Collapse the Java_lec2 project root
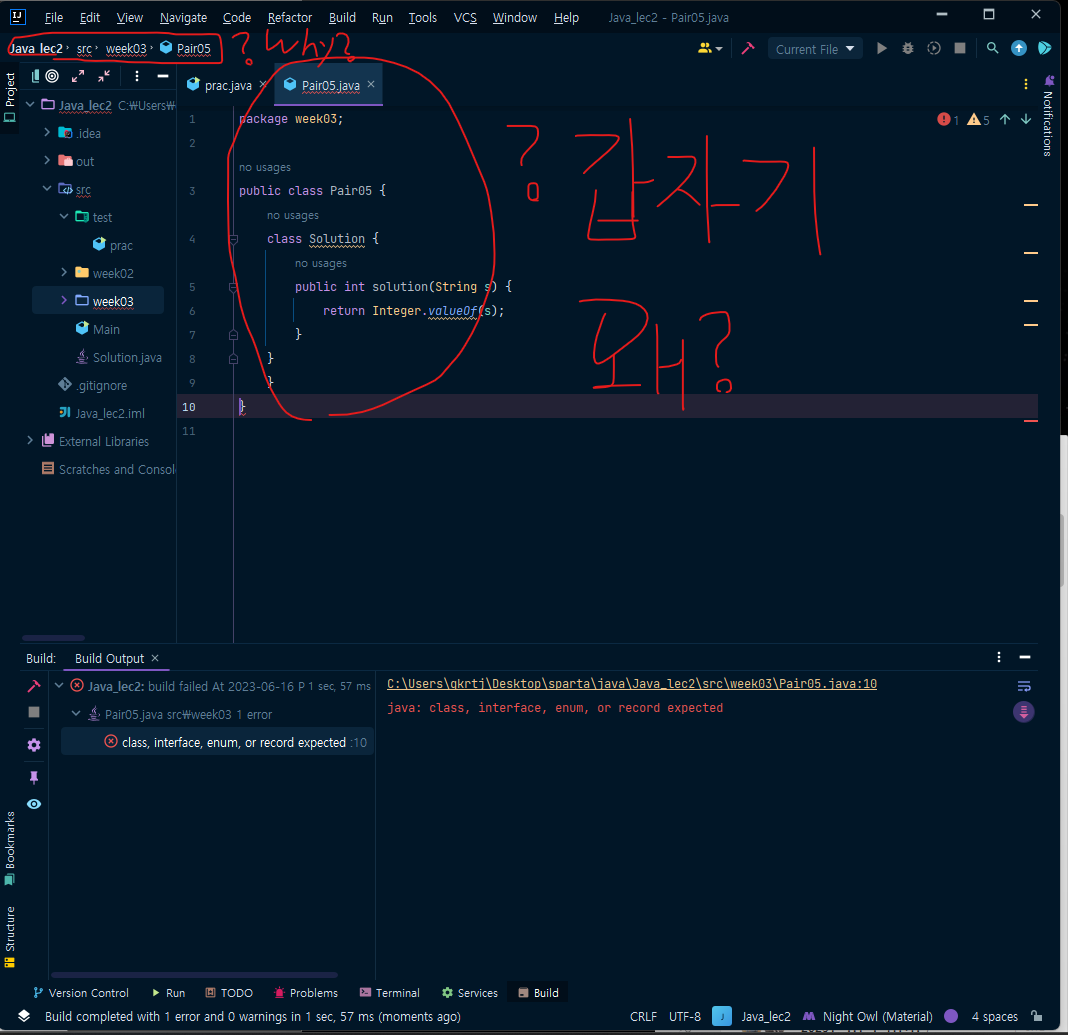The width and height of the screenshot is (1068, 1035). click(x=30, y=104)
